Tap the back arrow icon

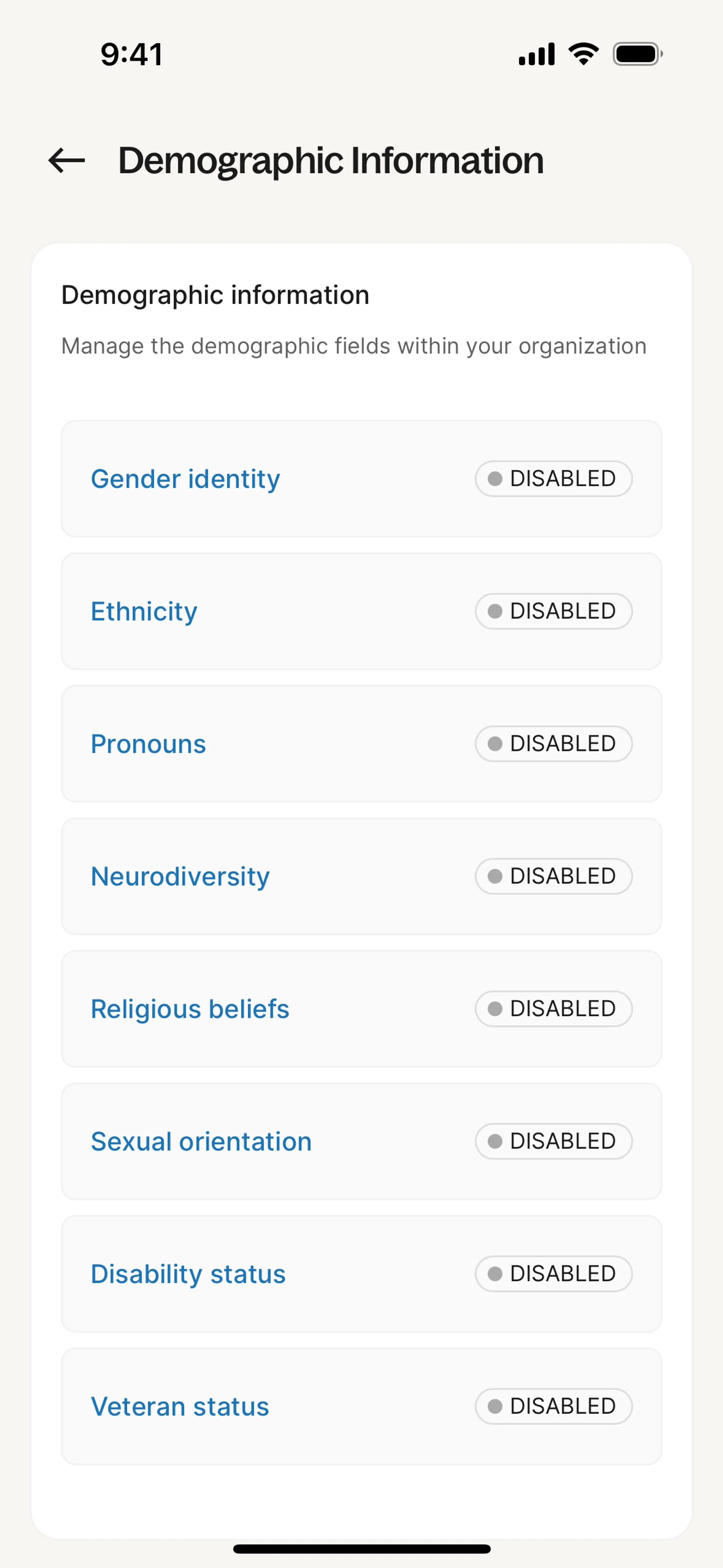click(x=67, y=161)
